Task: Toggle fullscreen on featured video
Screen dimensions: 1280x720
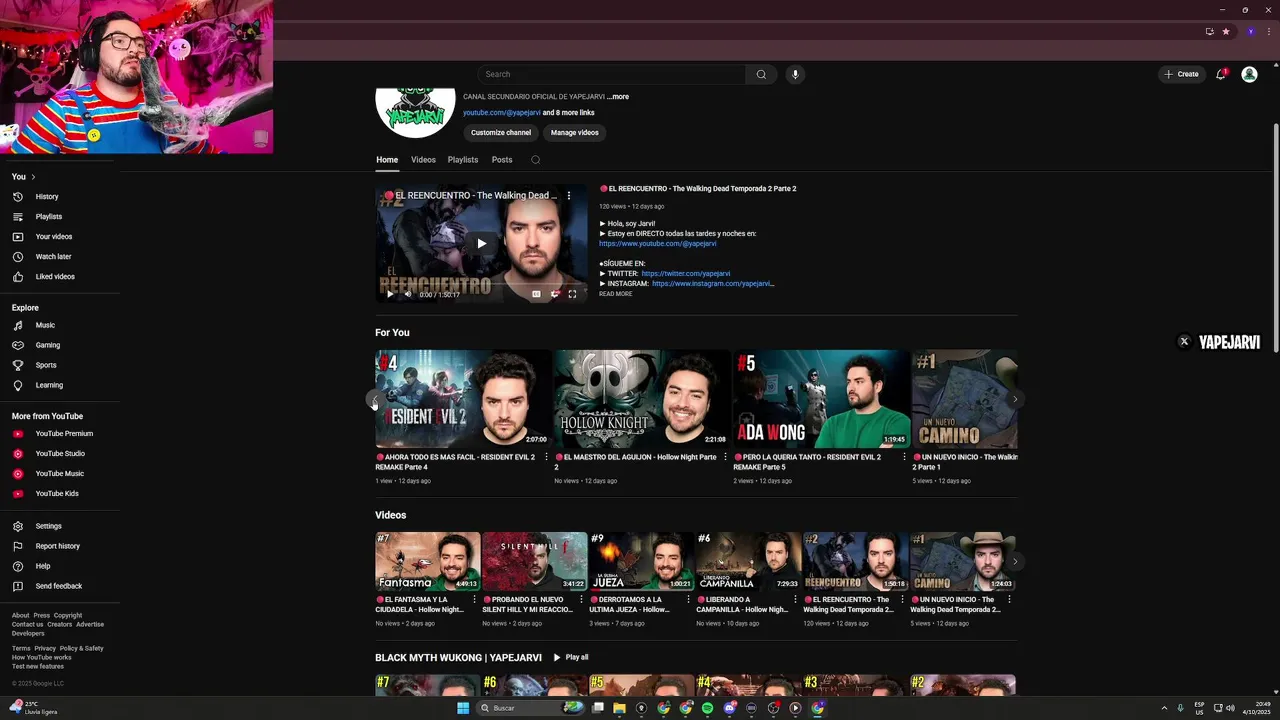Action: [572, 294]
